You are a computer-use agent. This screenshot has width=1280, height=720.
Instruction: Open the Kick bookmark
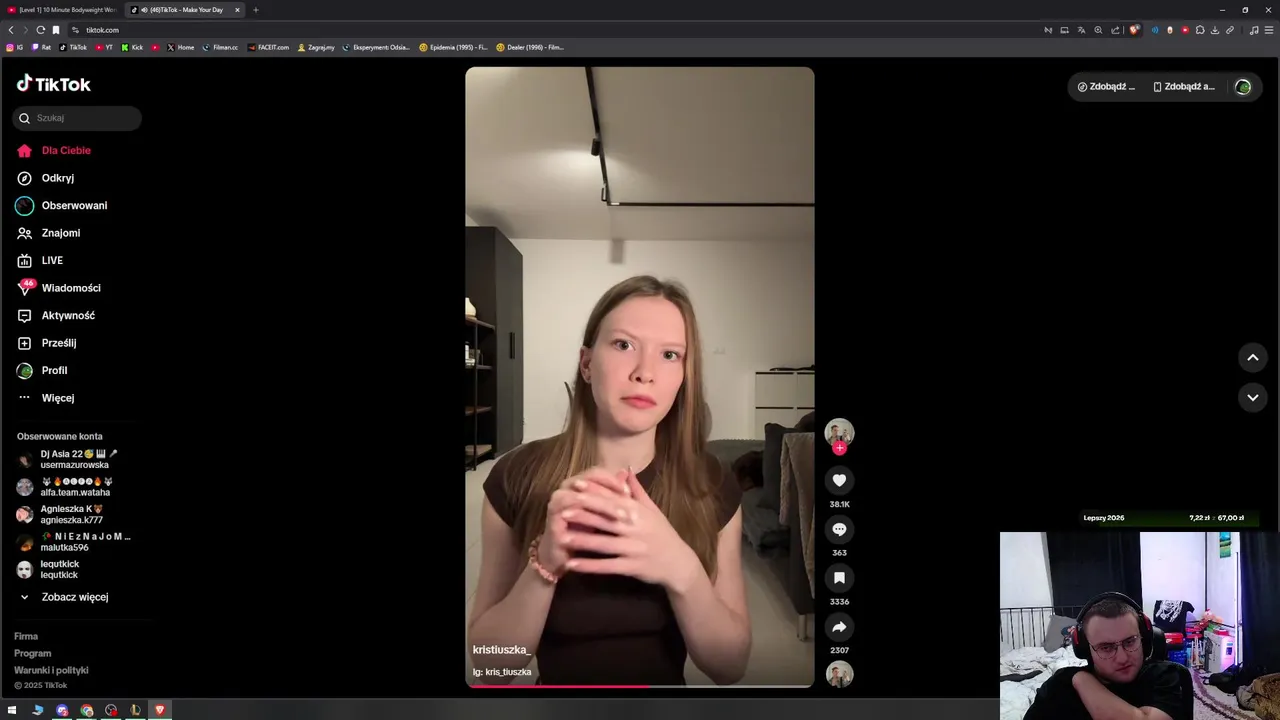pyautogui.click(x=132, y=47)
